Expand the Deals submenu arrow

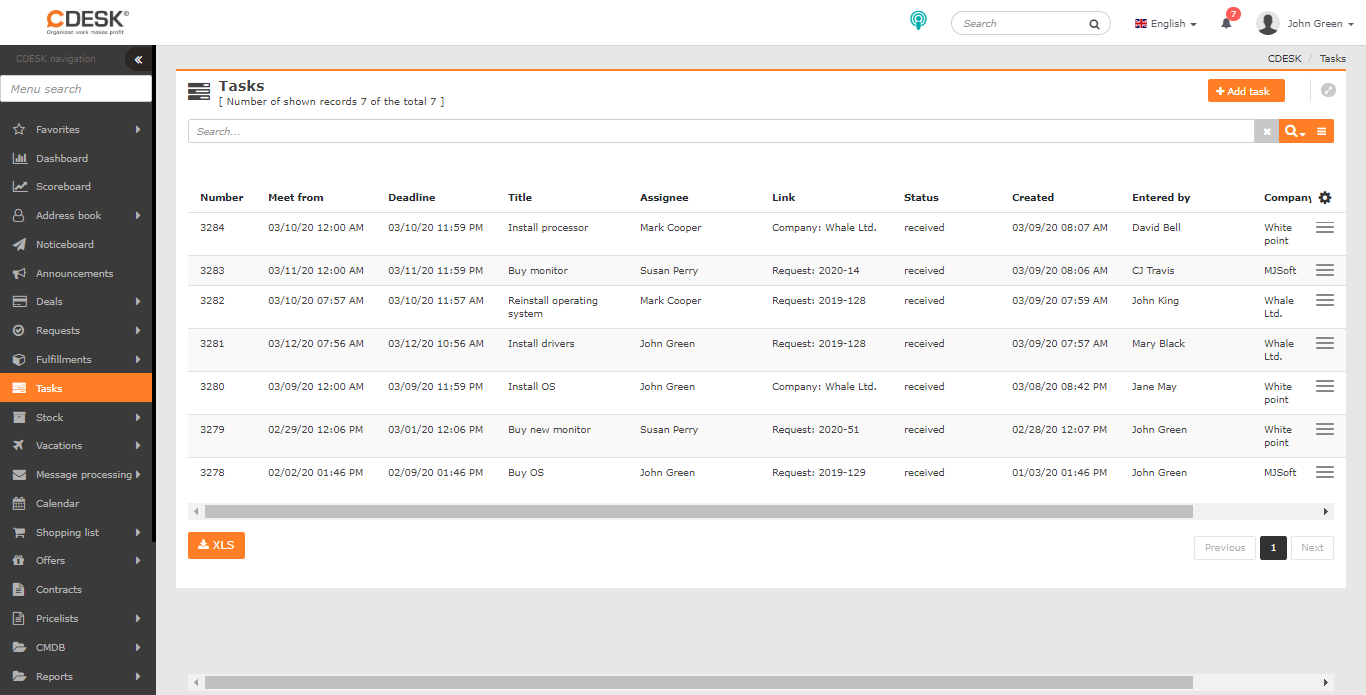138,301
